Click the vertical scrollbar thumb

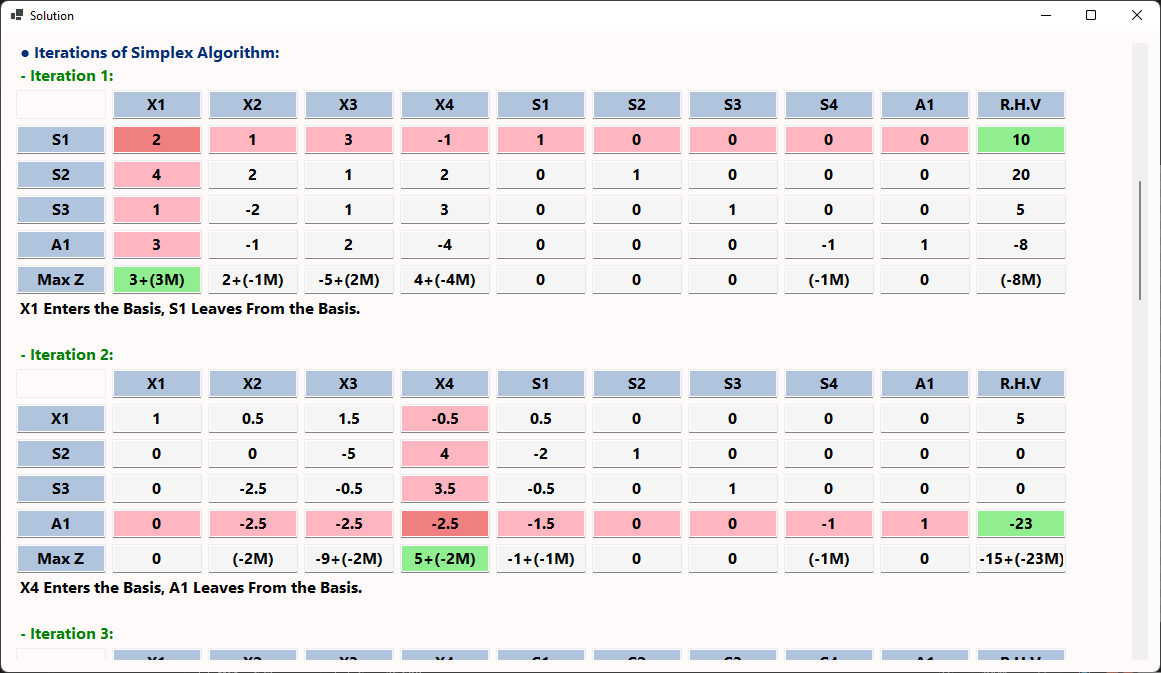[1139, 240]
